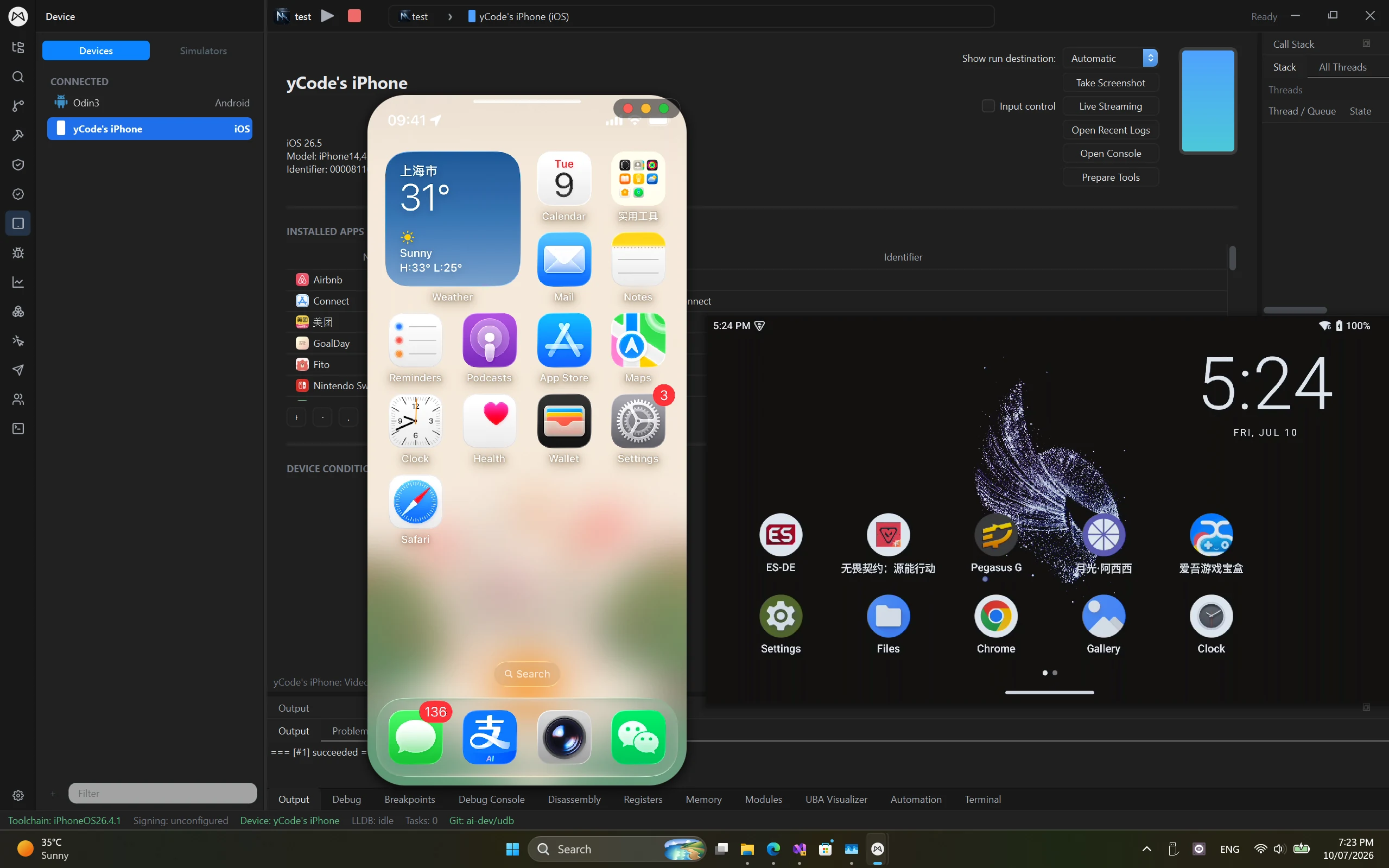Open settings gear at sidebar bottom
The width and height of the screenshot is (1389, 868).
click(18, 795)
